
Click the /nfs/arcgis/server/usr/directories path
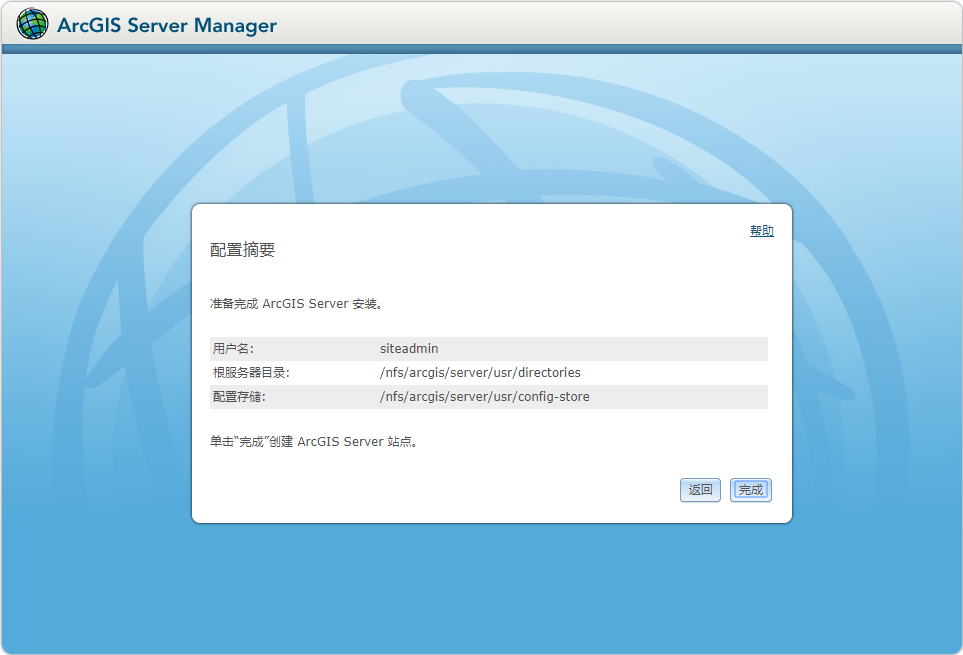[480, 373]
